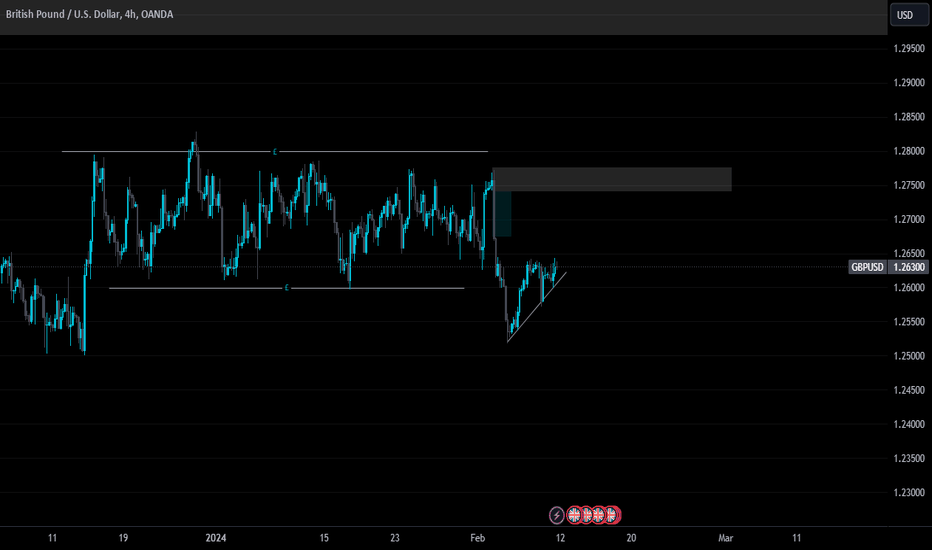Screen dimensions: 932x550
Task: Select the ascending trendline under recent candles
Action: [537, 307]
